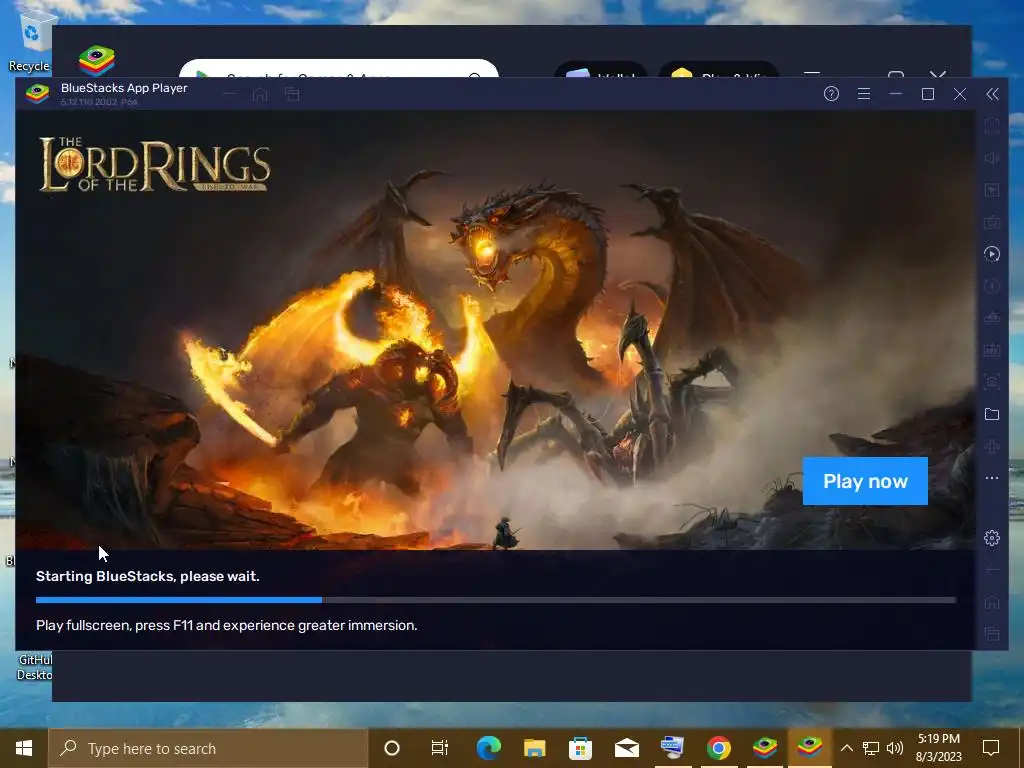Open the BlueStacks help question mark icon
The height and width of the screenshot is (768, 1024).
tap(831, 94)
